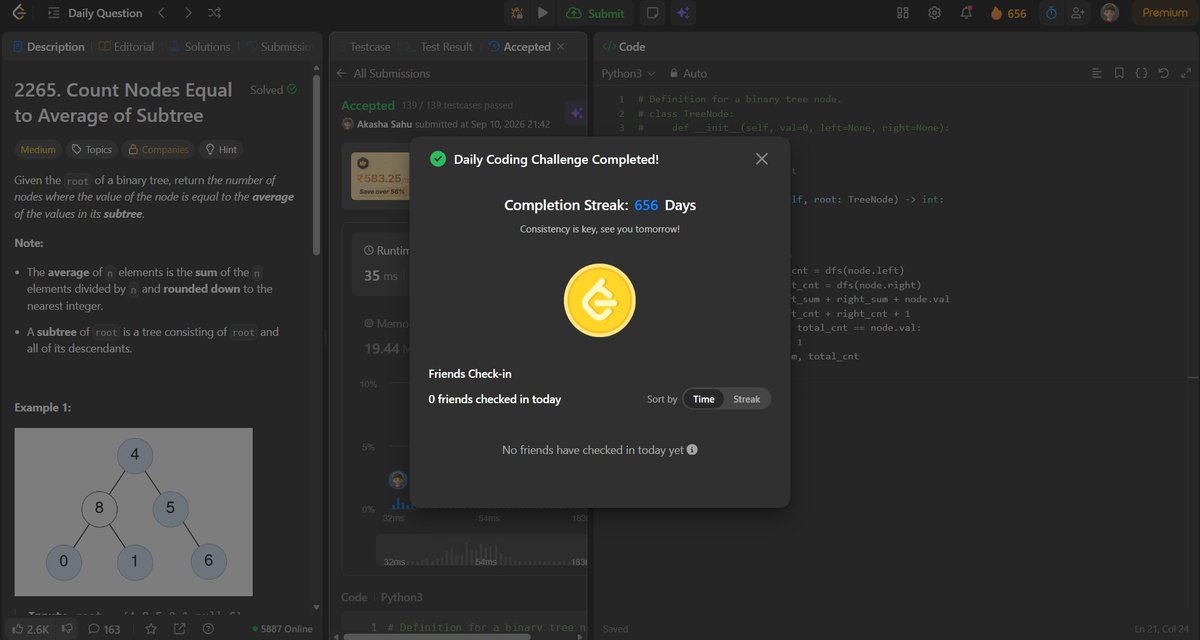The height and width of the screenshot is (640, 1200).
Task: Click the 656 streak flame counter
Action: (1008, 13)
